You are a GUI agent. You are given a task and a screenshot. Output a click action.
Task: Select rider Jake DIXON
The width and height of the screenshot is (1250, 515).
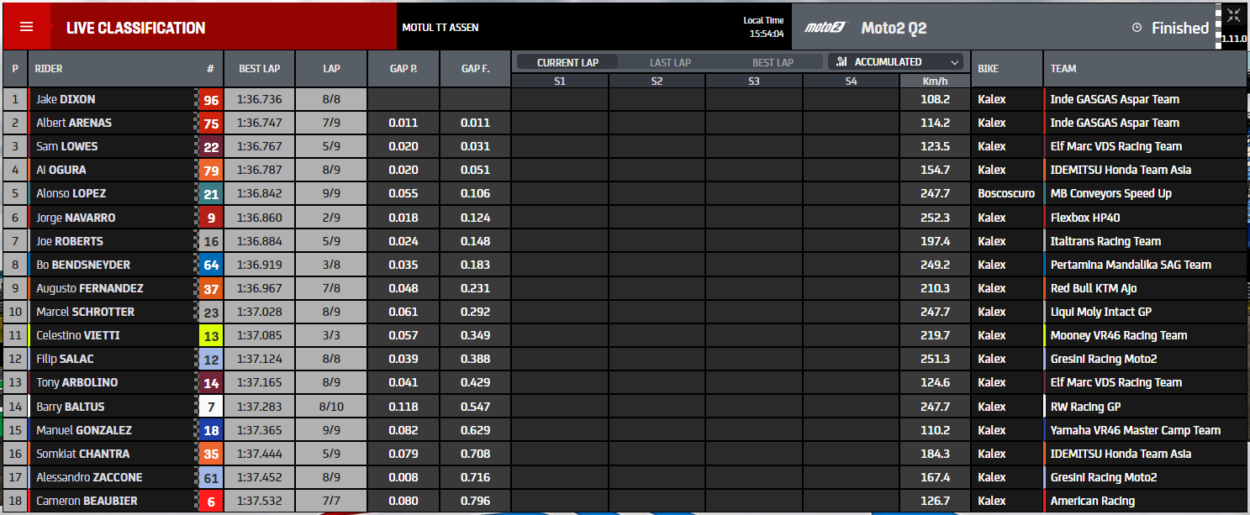(65, 100)
